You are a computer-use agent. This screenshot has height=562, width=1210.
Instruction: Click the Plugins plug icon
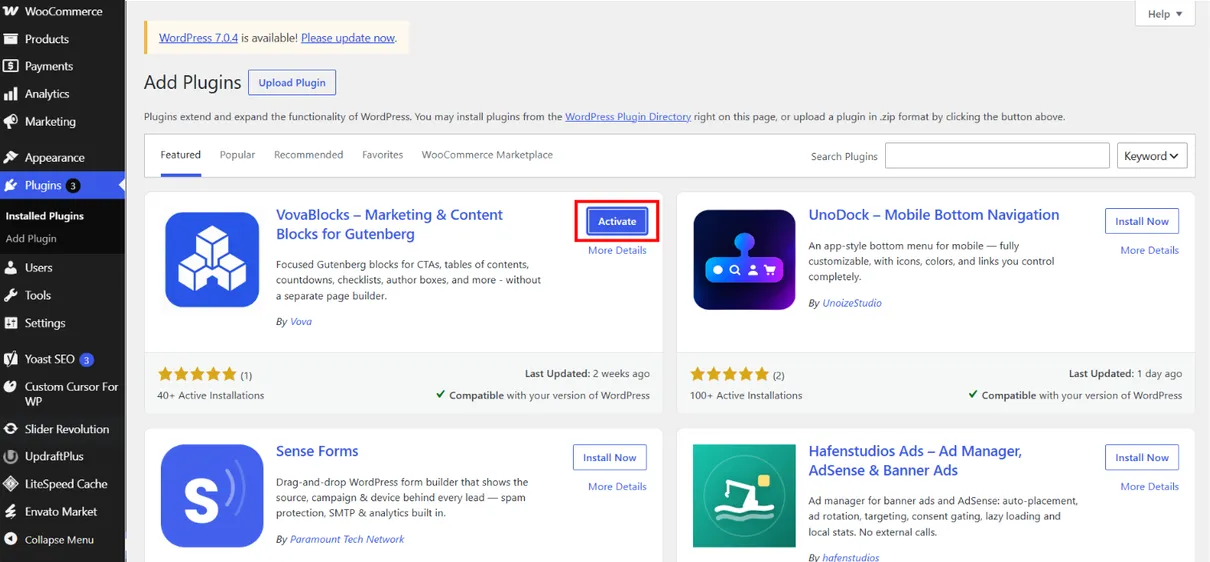coord(10,185)
